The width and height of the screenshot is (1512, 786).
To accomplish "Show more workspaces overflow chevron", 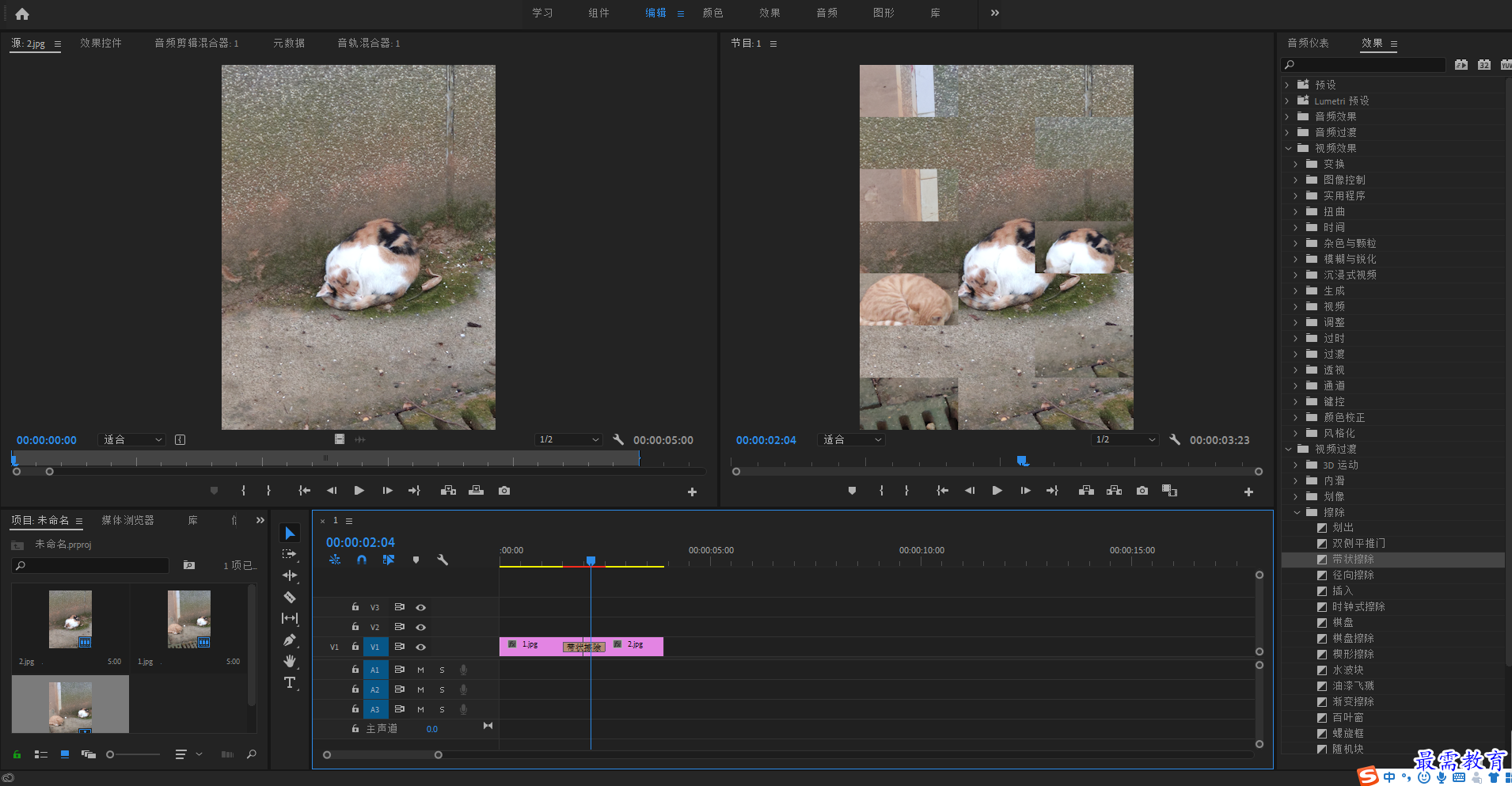I will (x=995, y=13).
